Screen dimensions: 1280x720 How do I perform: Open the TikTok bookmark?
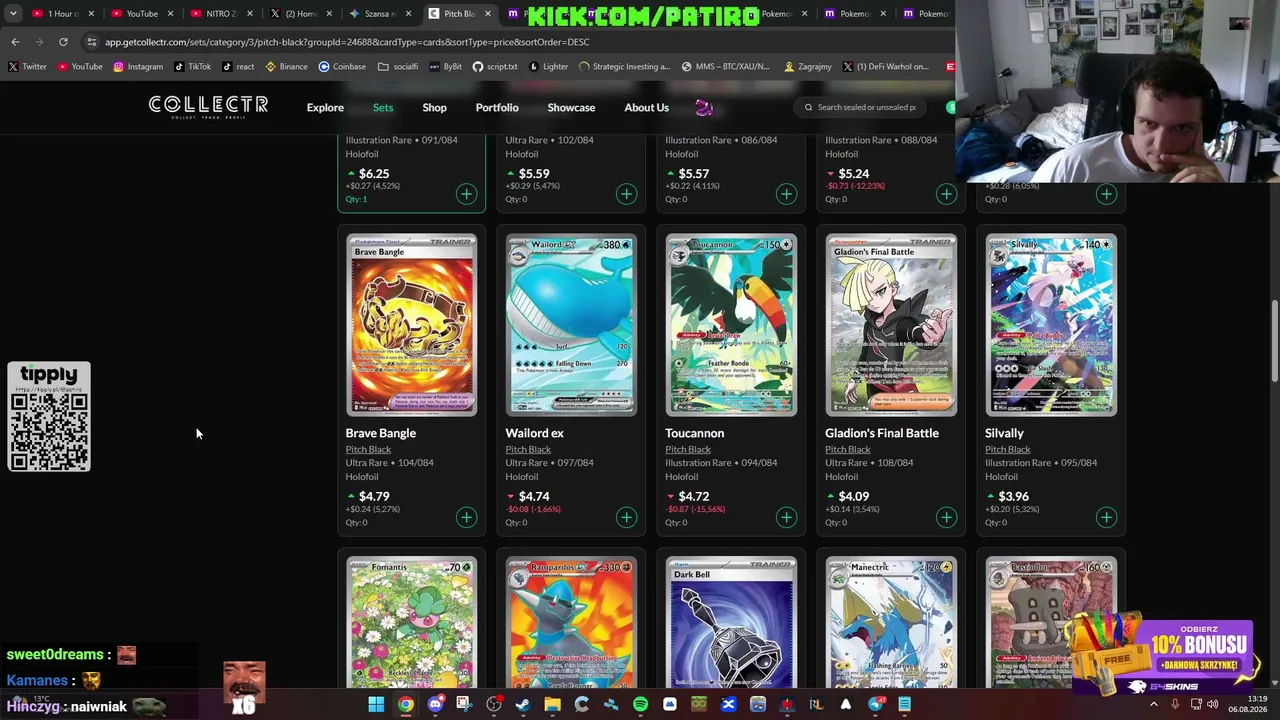click(192, 67)
